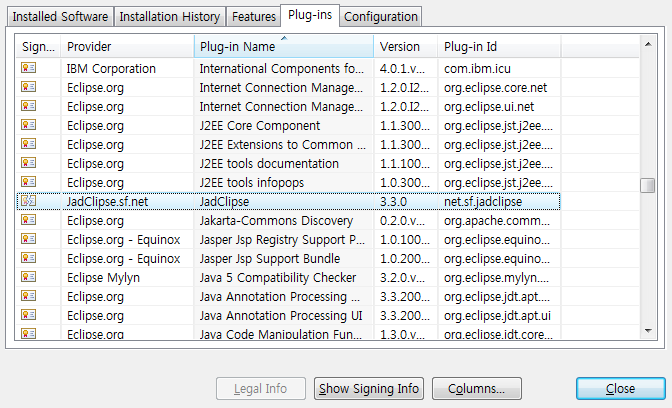
Task: Sort by Plug-in Id column header
Action: point(499,46)
